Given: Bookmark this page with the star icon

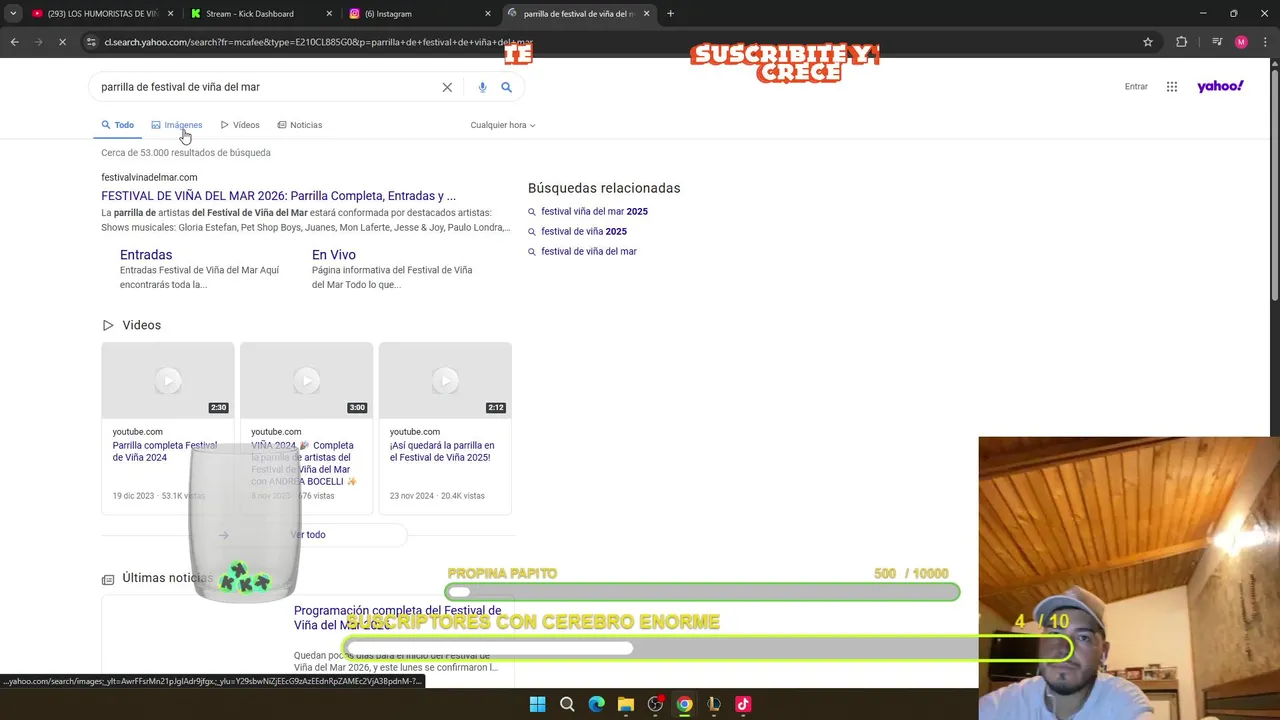Looking at the screenshot, I should click(x=1148, y=42).
